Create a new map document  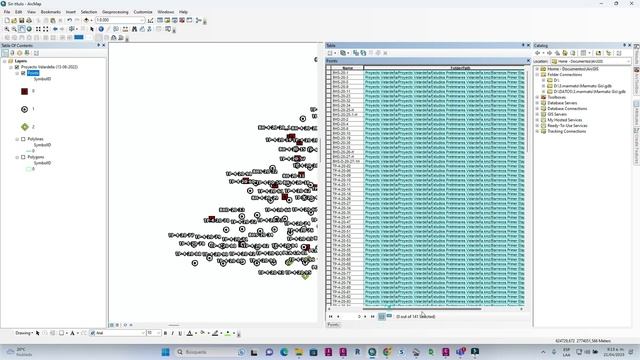(x=7, y=20)
